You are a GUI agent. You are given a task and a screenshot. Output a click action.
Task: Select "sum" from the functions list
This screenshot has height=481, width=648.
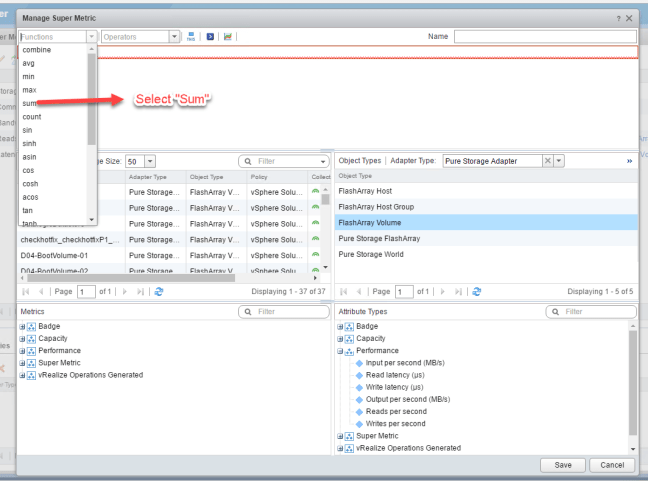click(30, 101)
